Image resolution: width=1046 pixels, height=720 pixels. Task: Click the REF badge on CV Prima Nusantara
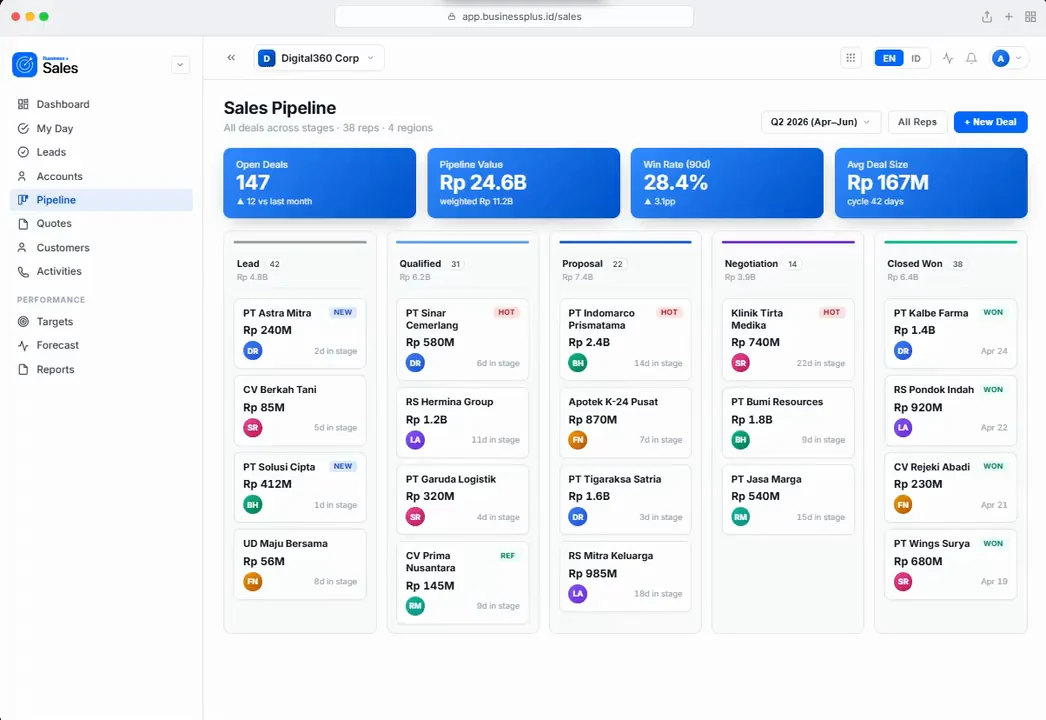[507, 556]
